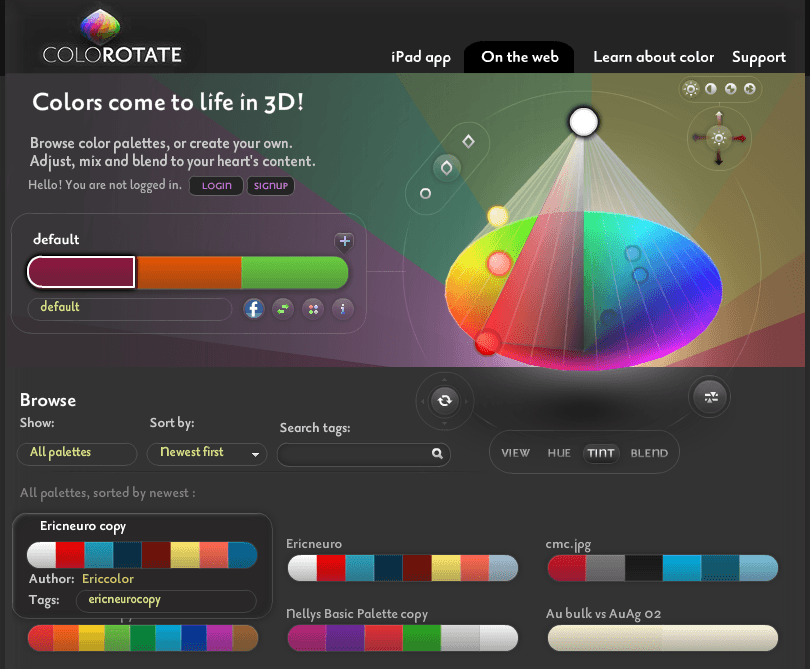Click the green swap arrows icon
Screen dimensions: 810x669
tap(283, 309)
